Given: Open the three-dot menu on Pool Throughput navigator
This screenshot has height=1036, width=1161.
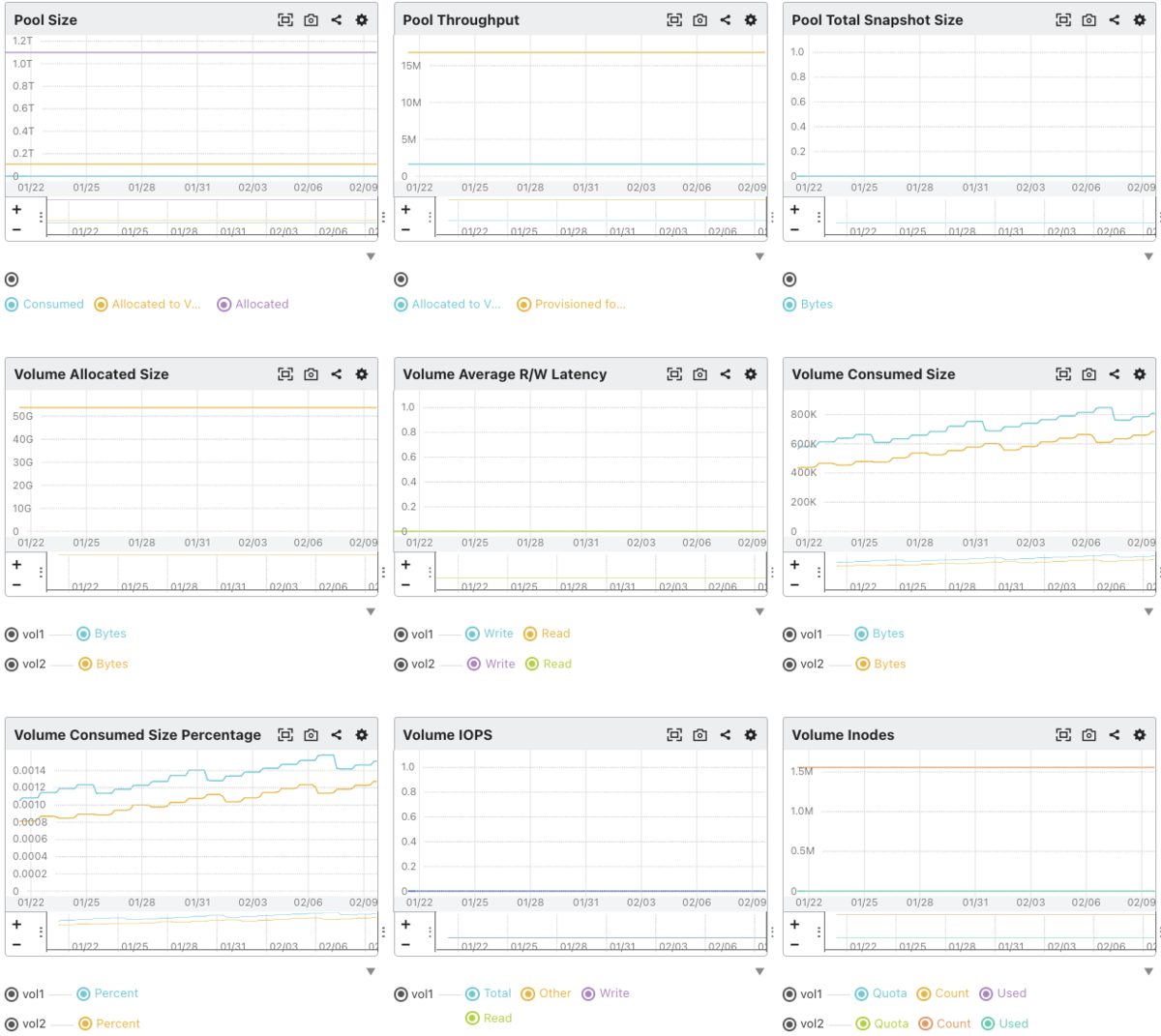Looking at the screenshot, I should point(430,218).
